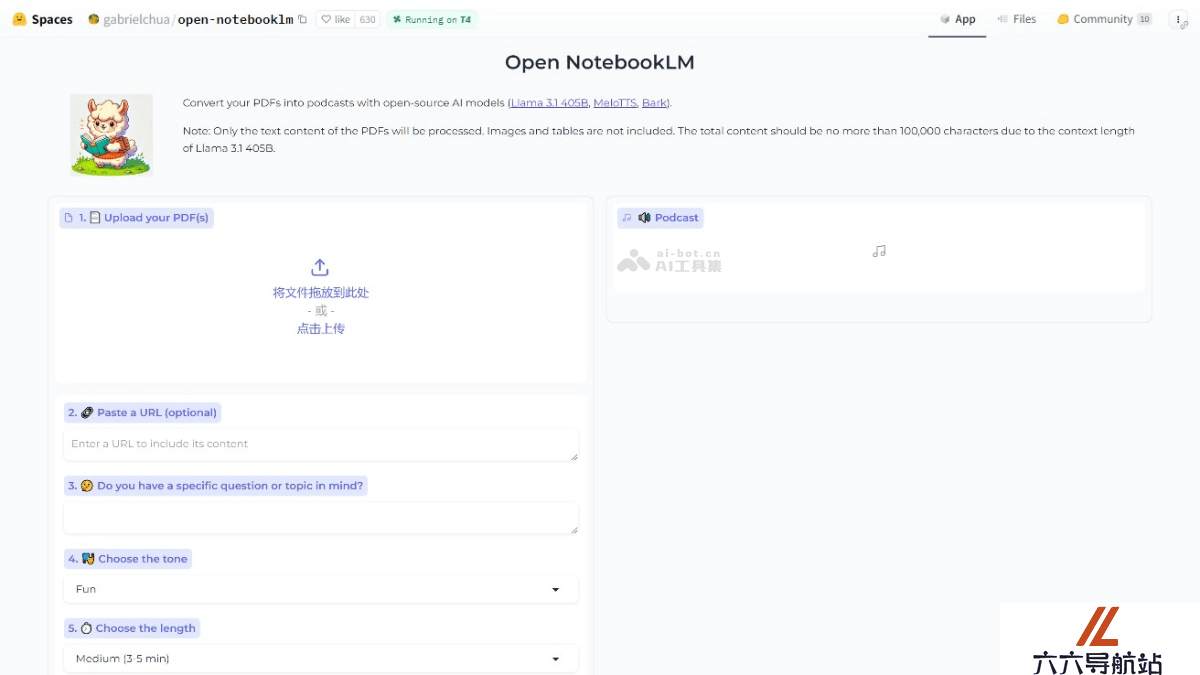Open the Bark link
The image size is (1200, 675).
[654, 103]
